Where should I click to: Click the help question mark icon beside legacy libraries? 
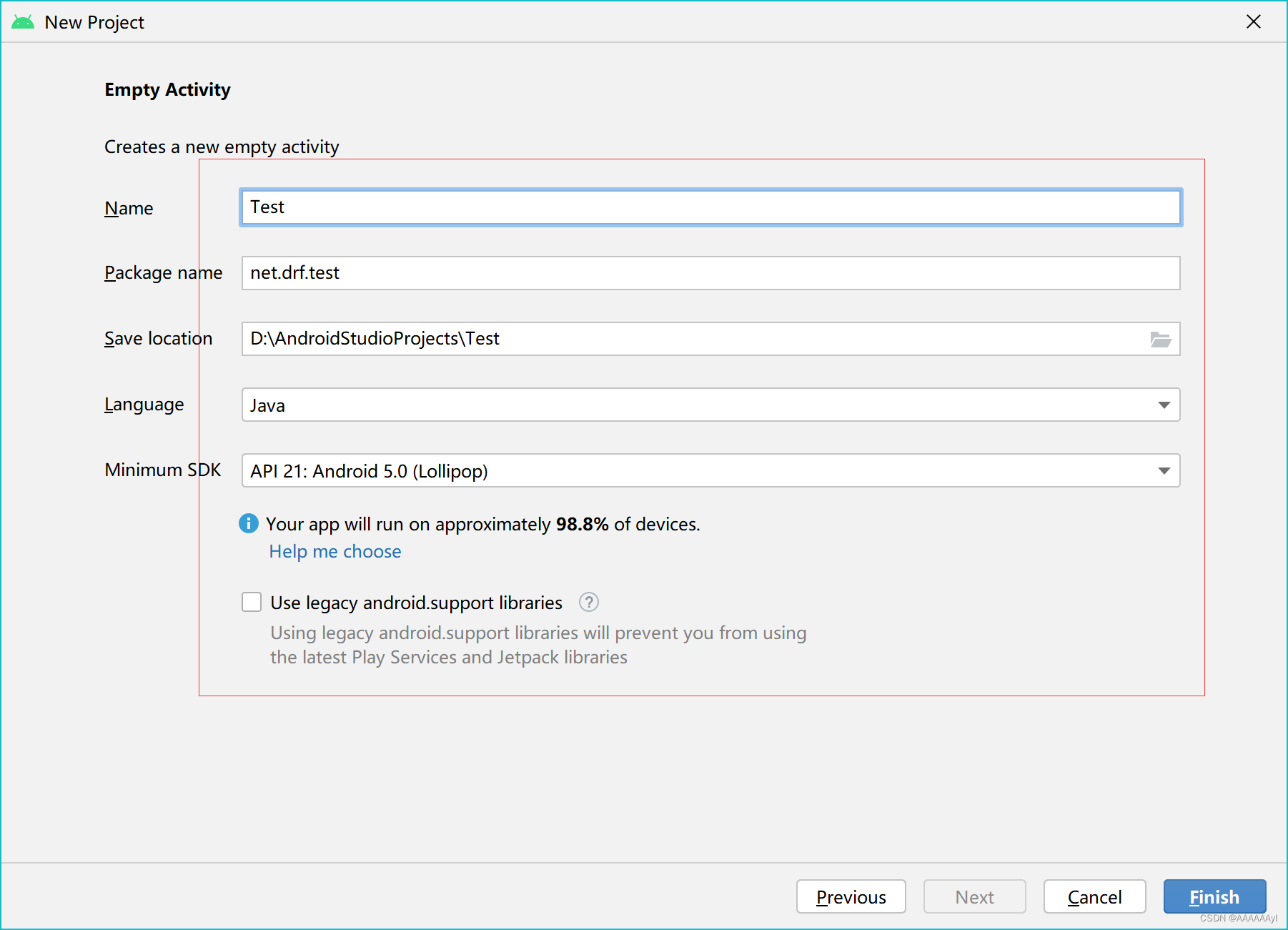point(588,602)
